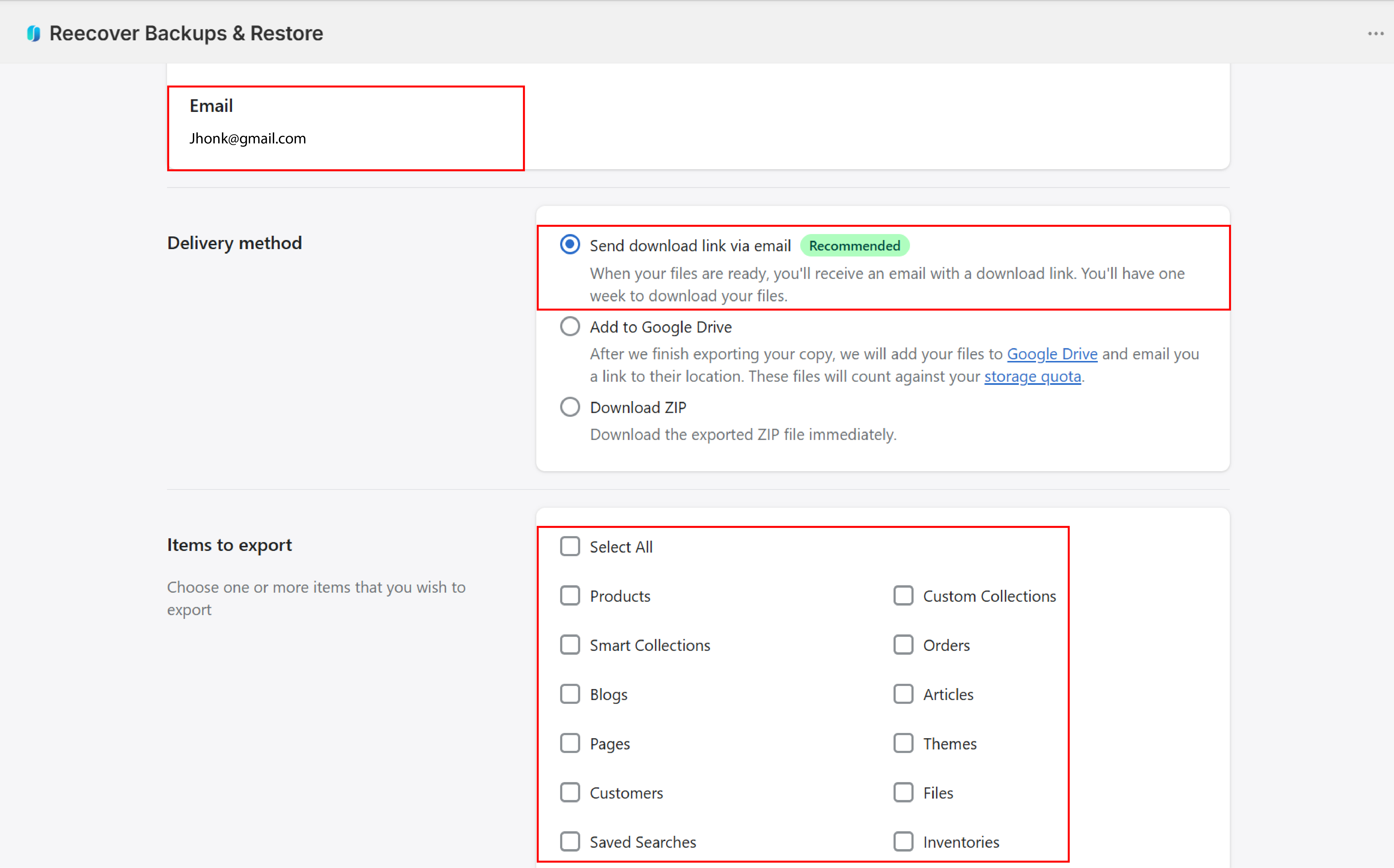
Task: Tick the Files checkbox
Action: pos(903,792)
